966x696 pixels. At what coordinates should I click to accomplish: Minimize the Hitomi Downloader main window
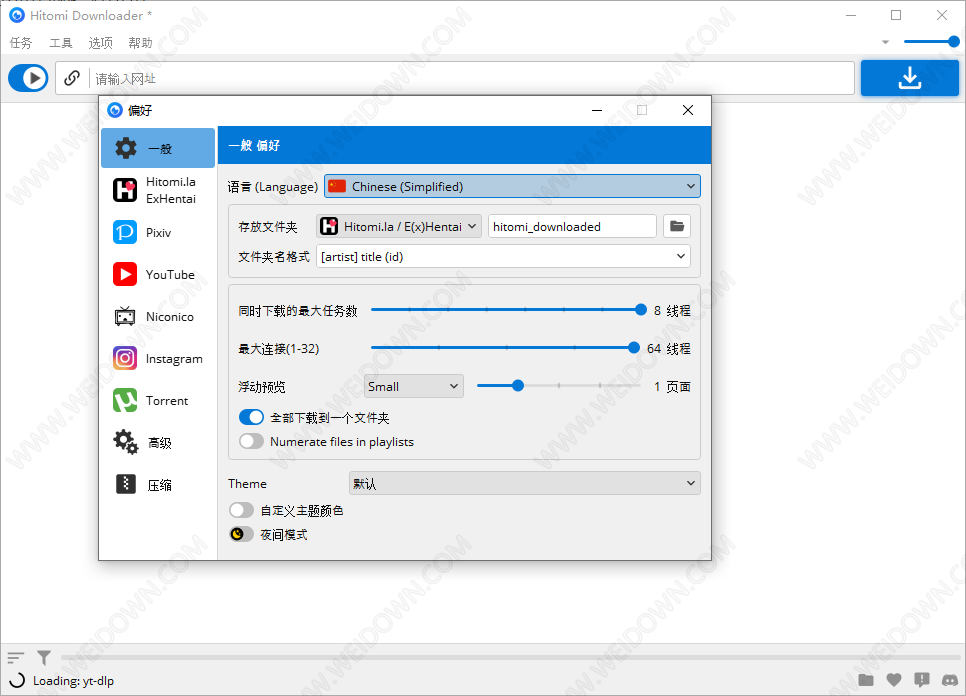(x=851, y=15)
